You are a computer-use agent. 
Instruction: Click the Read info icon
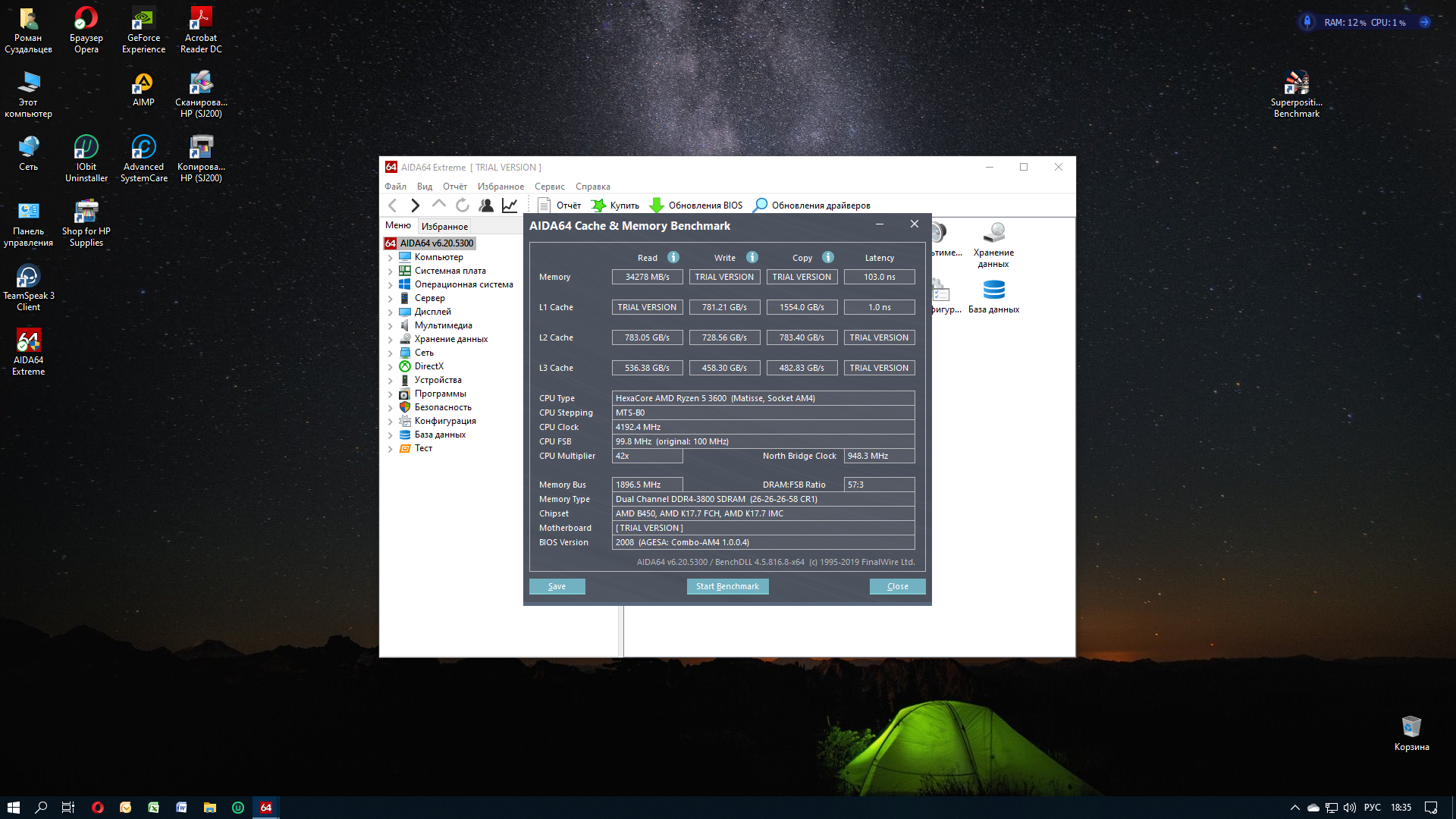click(673, 257)
